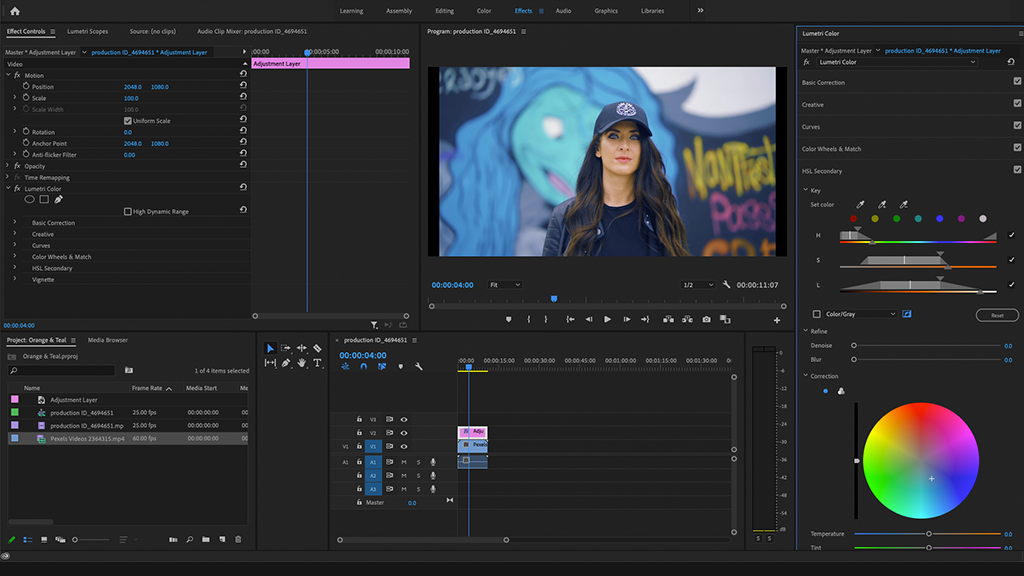Open the Lumetri Scopes panel tab
1024x576 pixels.
click(87, 31)
